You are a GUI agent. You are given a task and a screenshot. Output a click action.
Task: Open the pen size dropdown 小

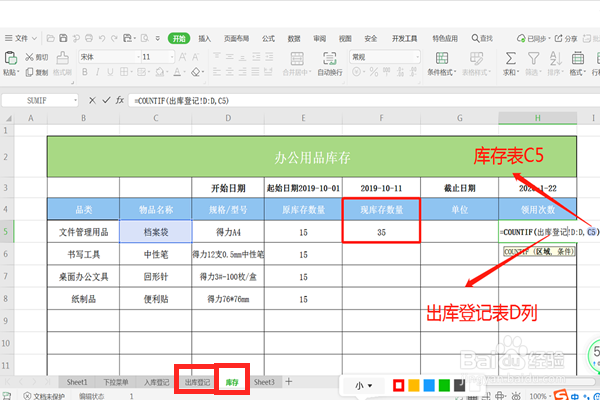click(x=363, y=385)
